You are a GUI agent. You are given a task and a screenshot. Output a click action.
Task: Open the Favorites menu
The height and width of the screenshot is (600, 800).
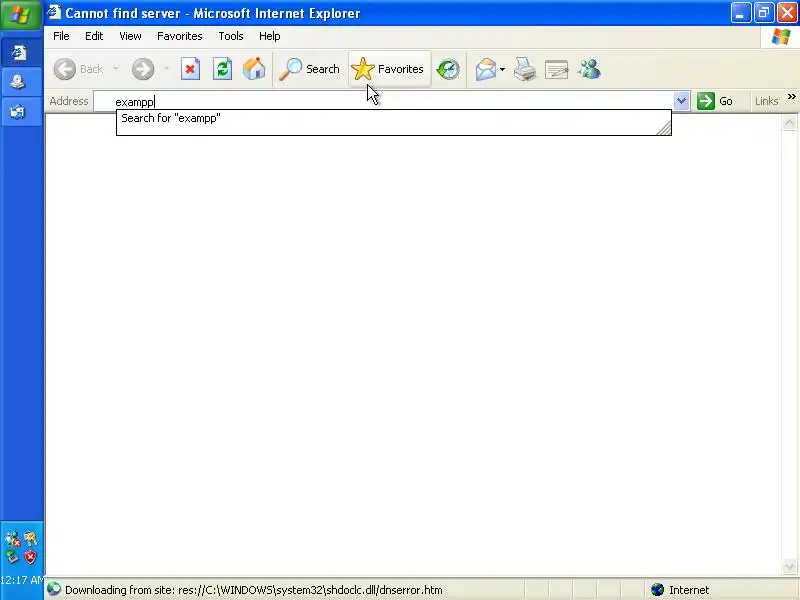(x=180, y=36)
